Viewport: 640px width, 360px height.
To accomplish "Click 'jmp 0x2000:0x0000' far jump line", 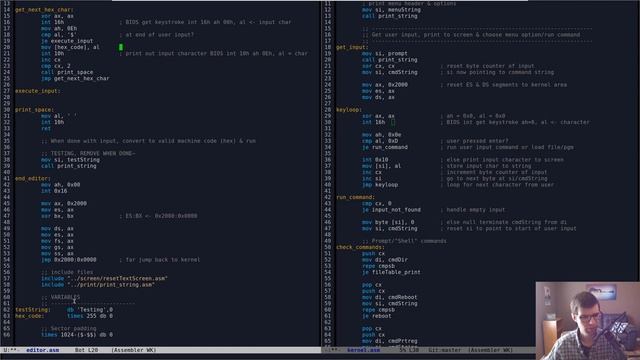I will (x=69, y=260).
